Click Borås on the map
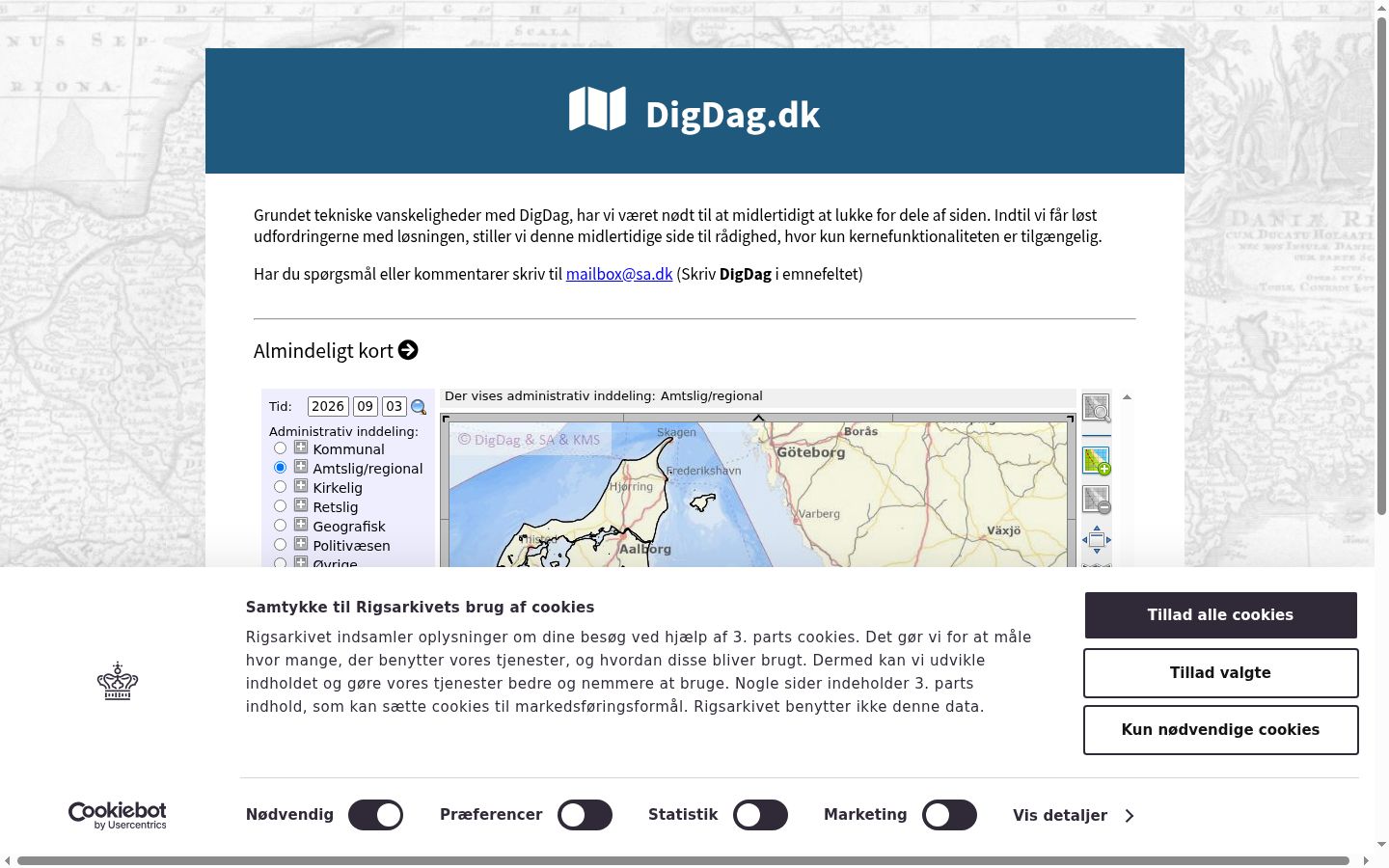 point(860,431)
